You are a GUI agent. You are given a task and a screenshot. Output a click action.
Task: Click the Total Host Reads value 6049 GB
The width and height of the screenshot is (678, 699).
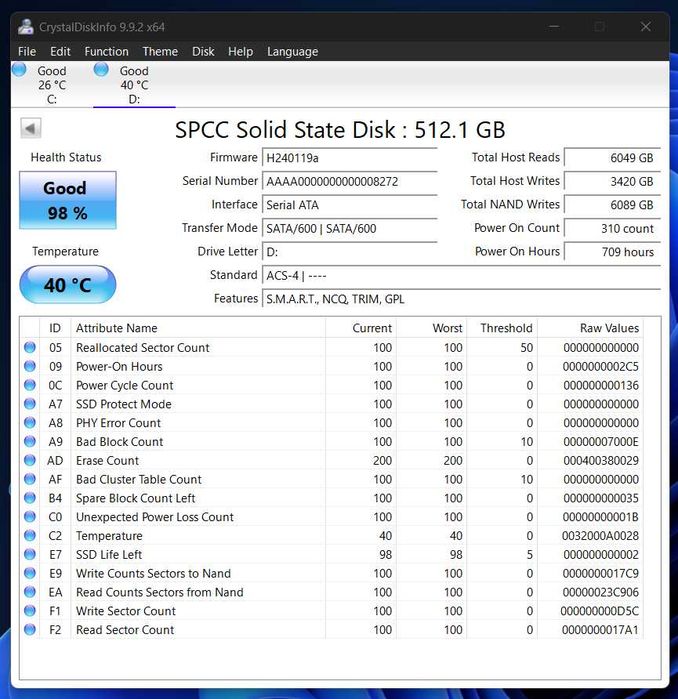[x=612, y=158]
